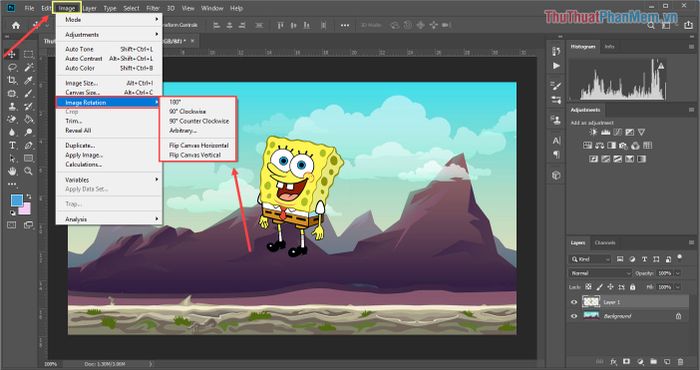Click the Layer 1 thumbnail

tap(591, 302)
